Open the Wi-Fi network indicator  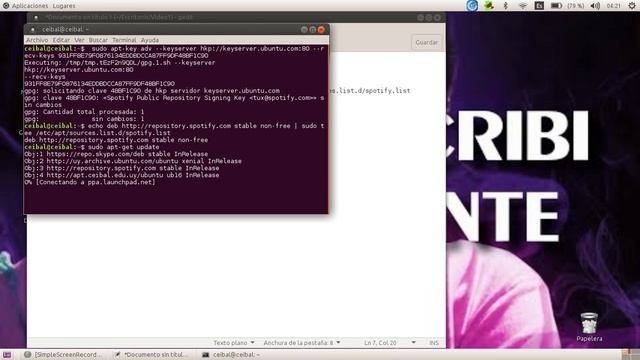pyautogui.click(x=522, y=6)
